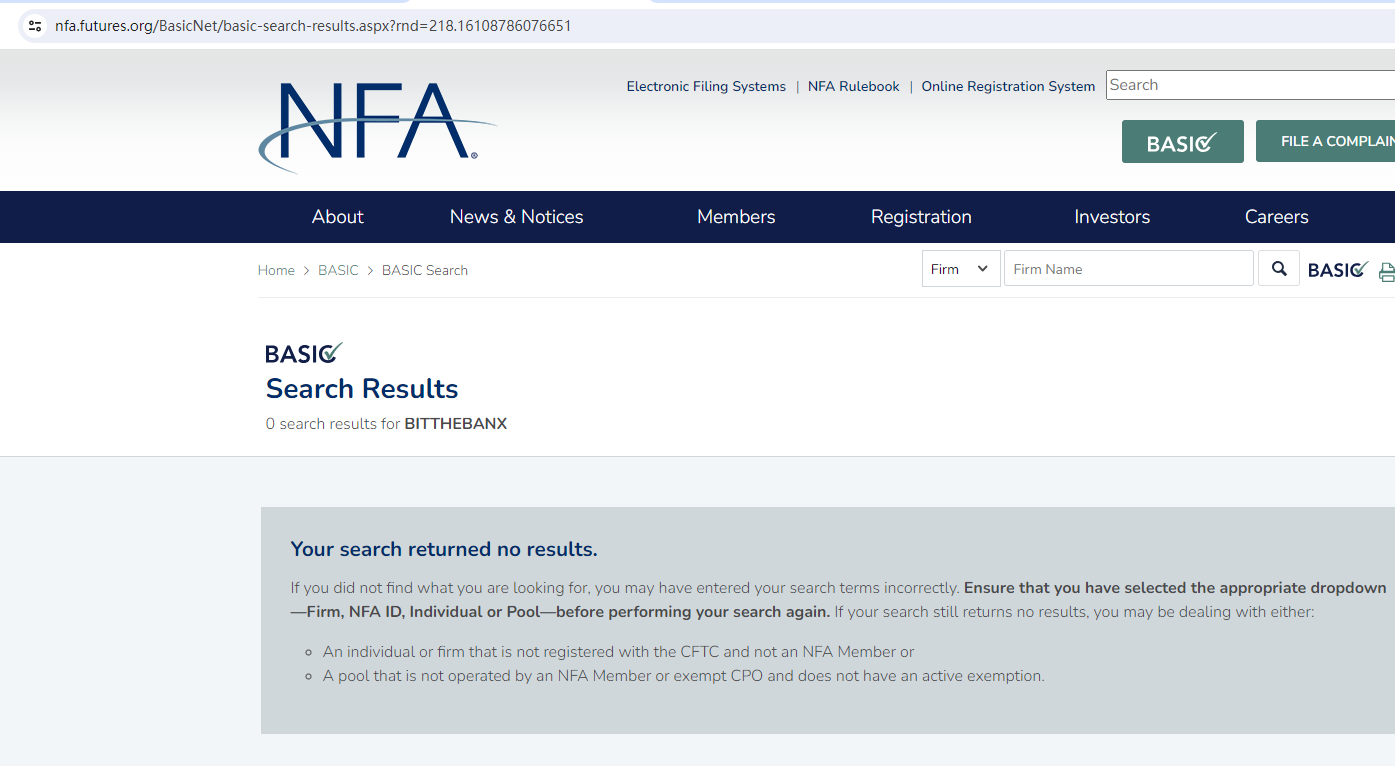This screenshot has height=766, width=1395.
Task: Click the Firm Name input field
Action: click(1129, 269)
